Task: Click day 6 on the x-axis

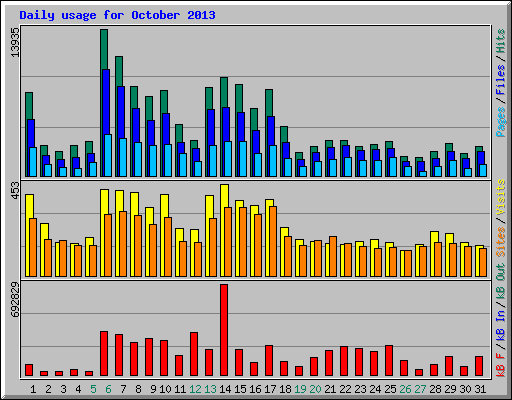Action: (108, 389)
